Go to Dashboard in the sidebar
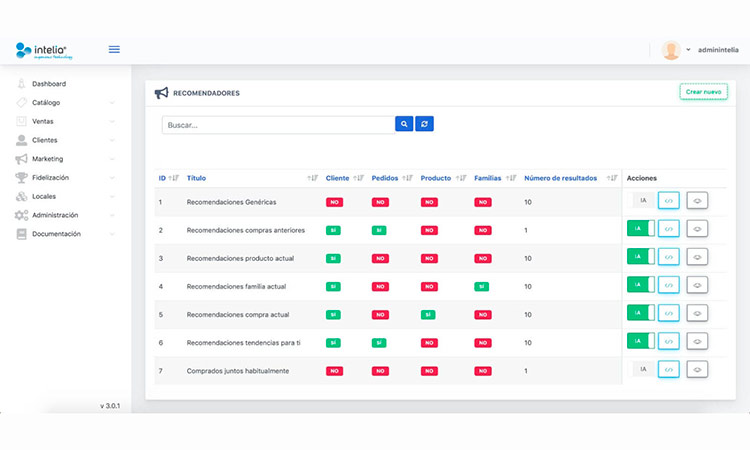The image size is (750, 450). (x=49, y=84)
